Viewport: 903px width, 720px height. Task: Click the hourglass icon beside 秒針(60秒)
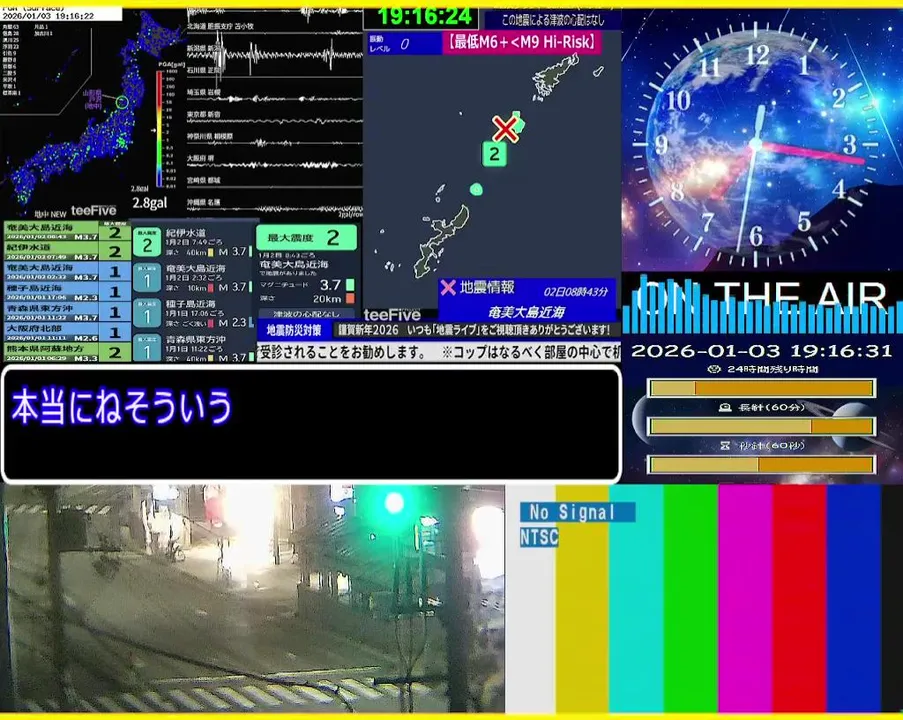(725, 446)
